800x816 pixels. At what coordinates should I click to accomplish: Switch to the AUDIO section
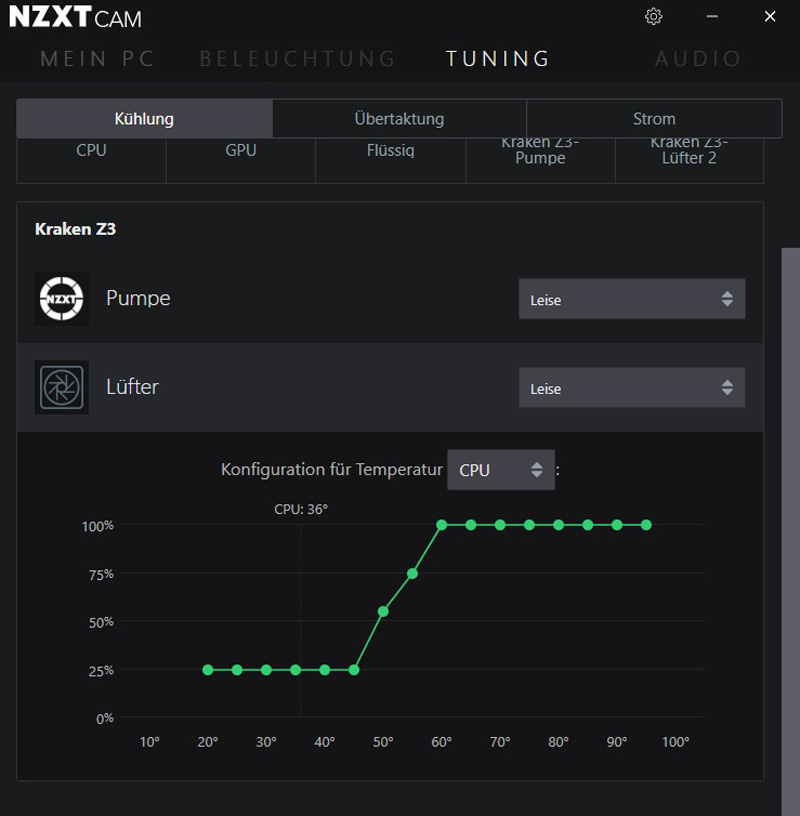698,59
